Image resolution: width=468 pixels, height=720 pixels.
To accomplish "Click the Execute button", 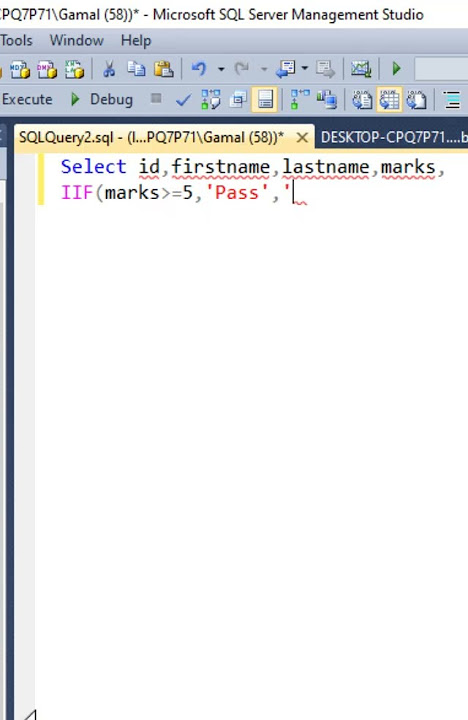I will tap(27, 99).
